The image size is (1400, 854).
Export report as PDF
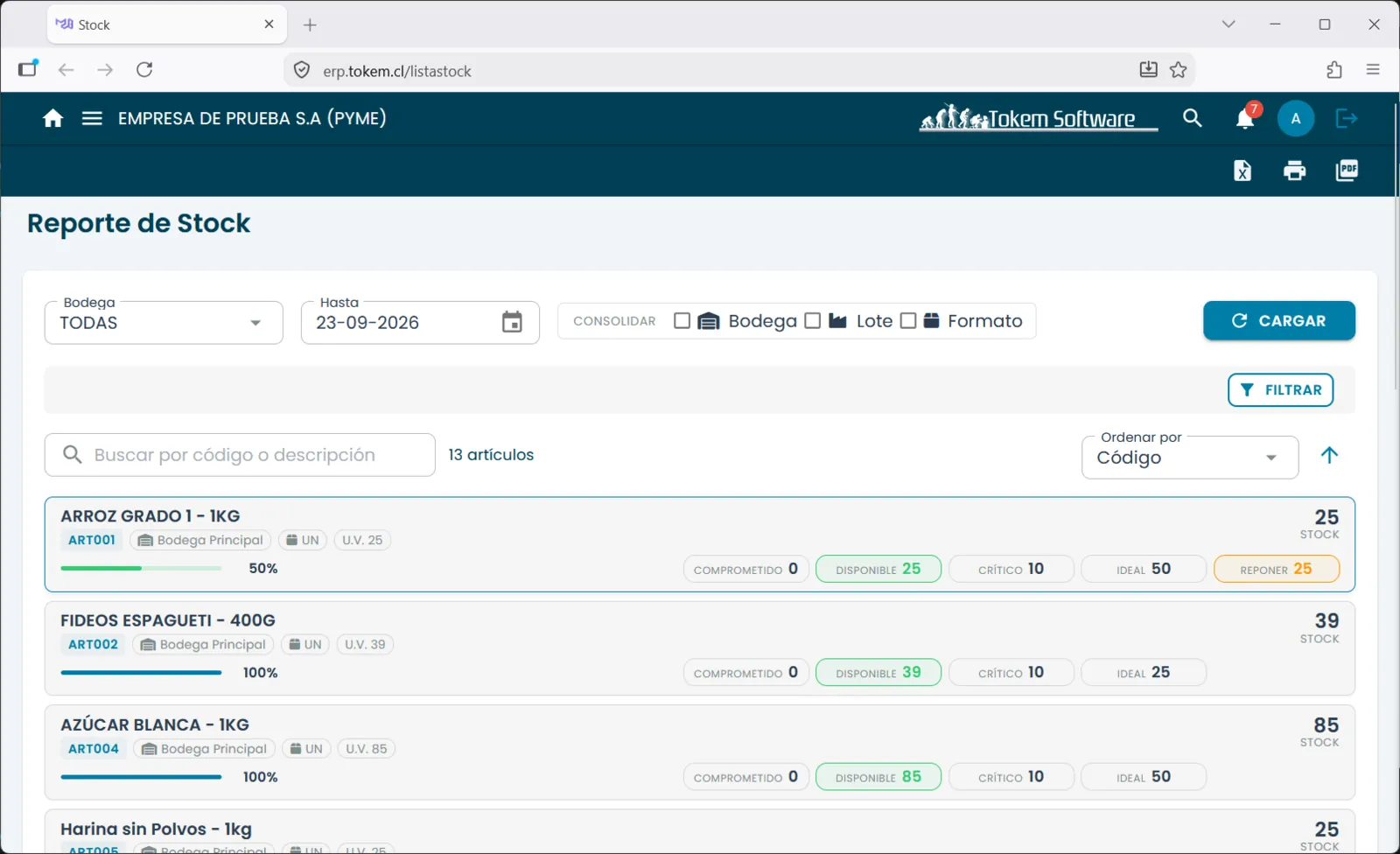(1347, 171)
